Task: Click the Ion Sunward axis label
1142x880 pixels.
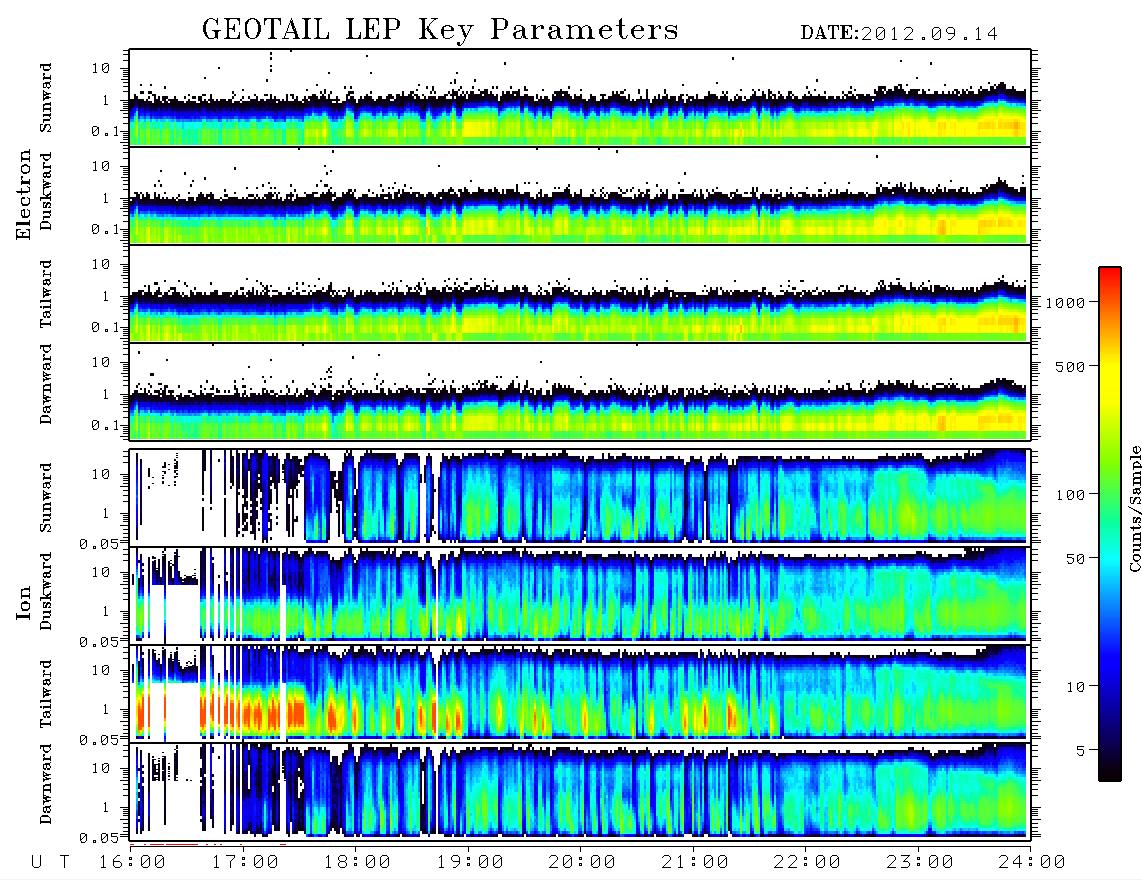Action: pyautogui.click(x=46, y=497)
